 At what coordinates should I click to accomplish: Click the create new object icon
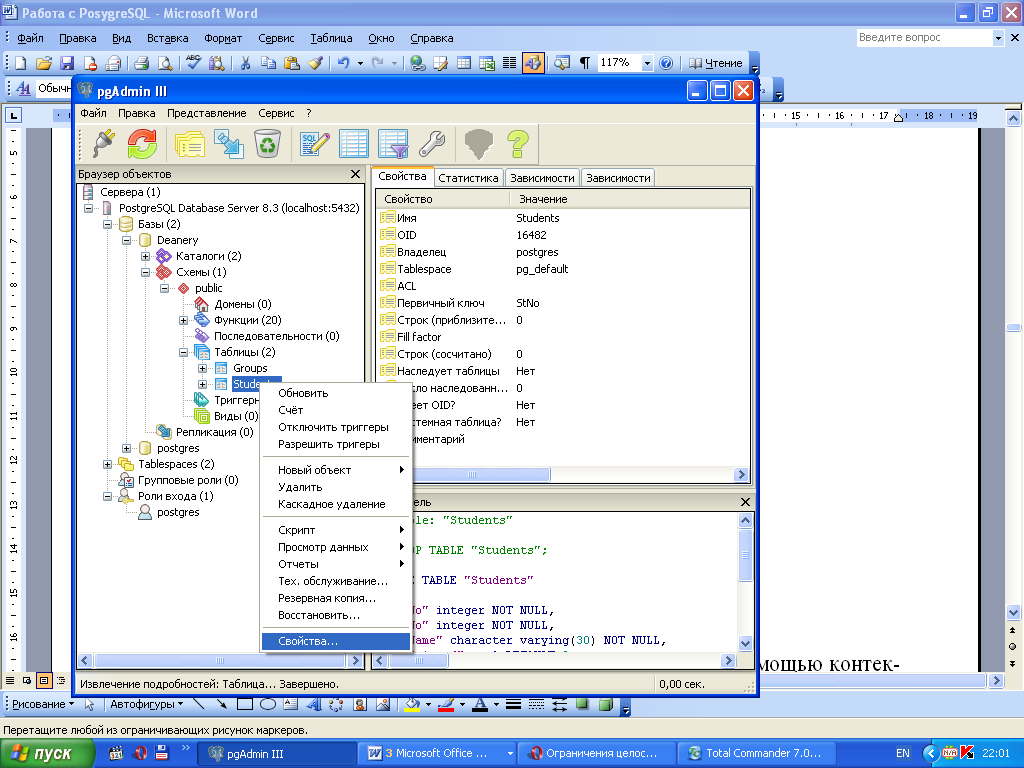coord(229,144)
